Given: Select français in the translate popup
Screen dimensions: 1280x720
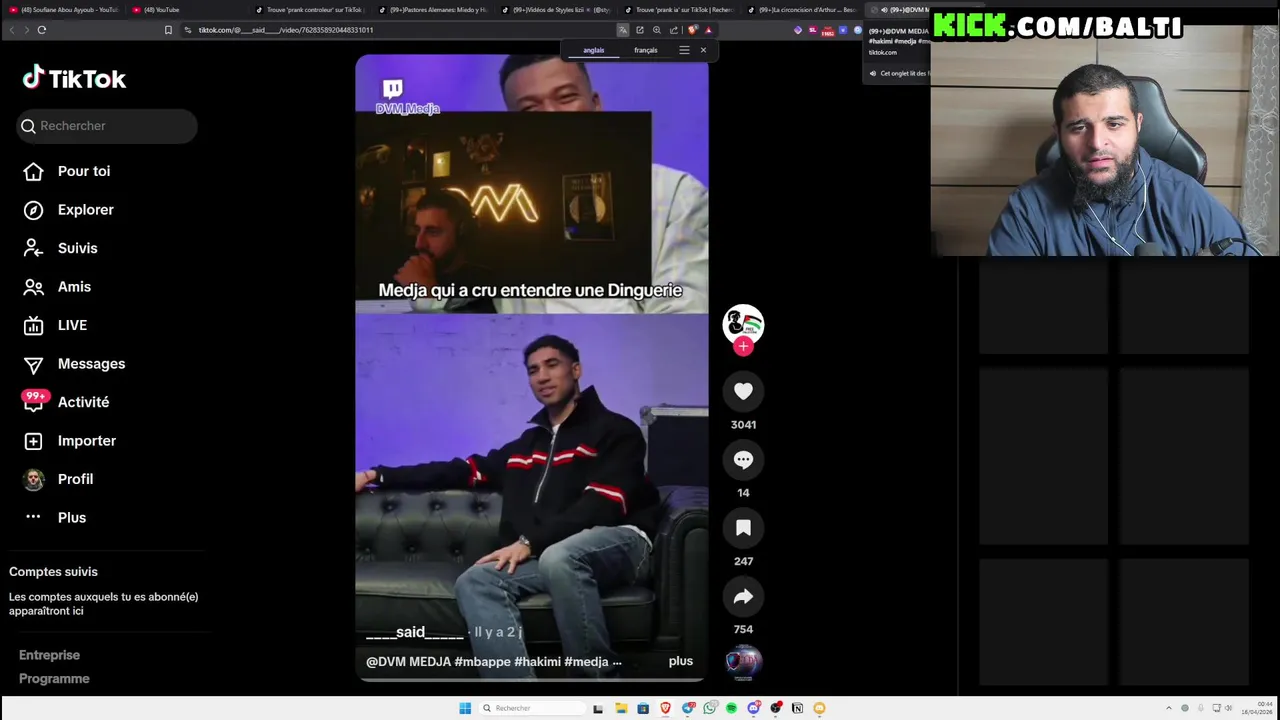Looking at the screenshot, I should [x=645, y=50].
